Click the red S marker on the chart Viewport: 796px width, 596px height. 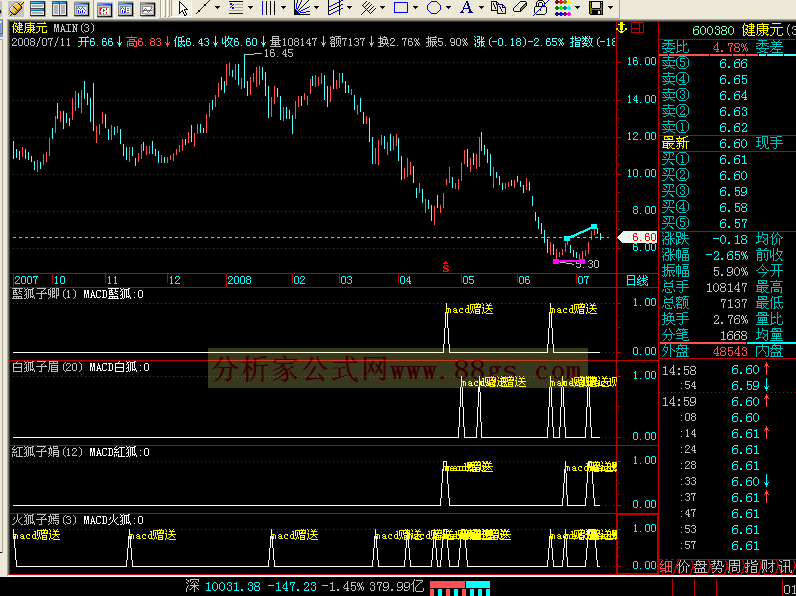point(446,267)
